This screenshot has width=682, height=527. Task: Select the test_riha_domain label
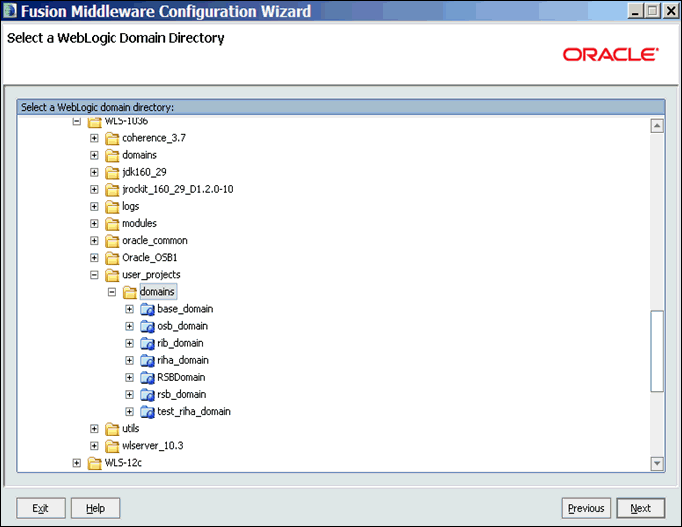[x=194, y=412]
